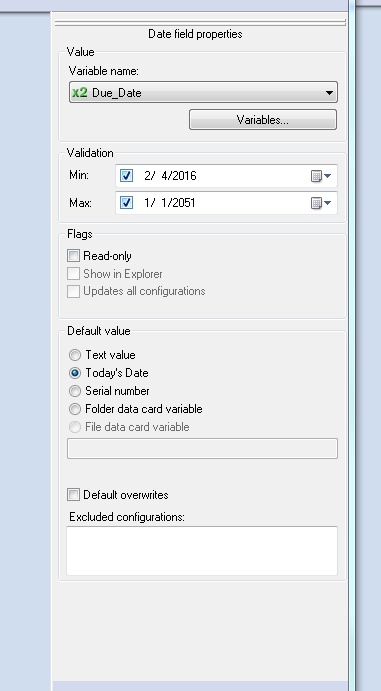This screenshot has width=381, height=691.
Task: Select the Text value radio option
Action: (75, 355)
